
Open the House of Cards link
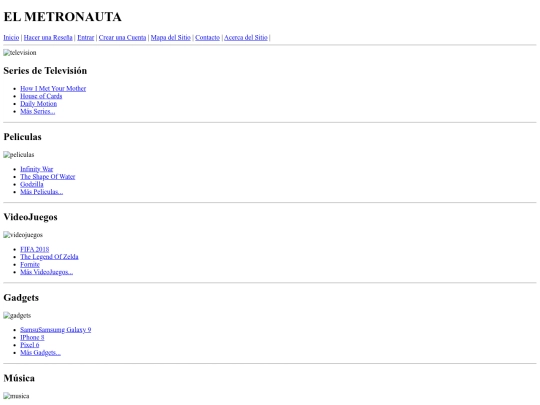(x=41, y=96)
